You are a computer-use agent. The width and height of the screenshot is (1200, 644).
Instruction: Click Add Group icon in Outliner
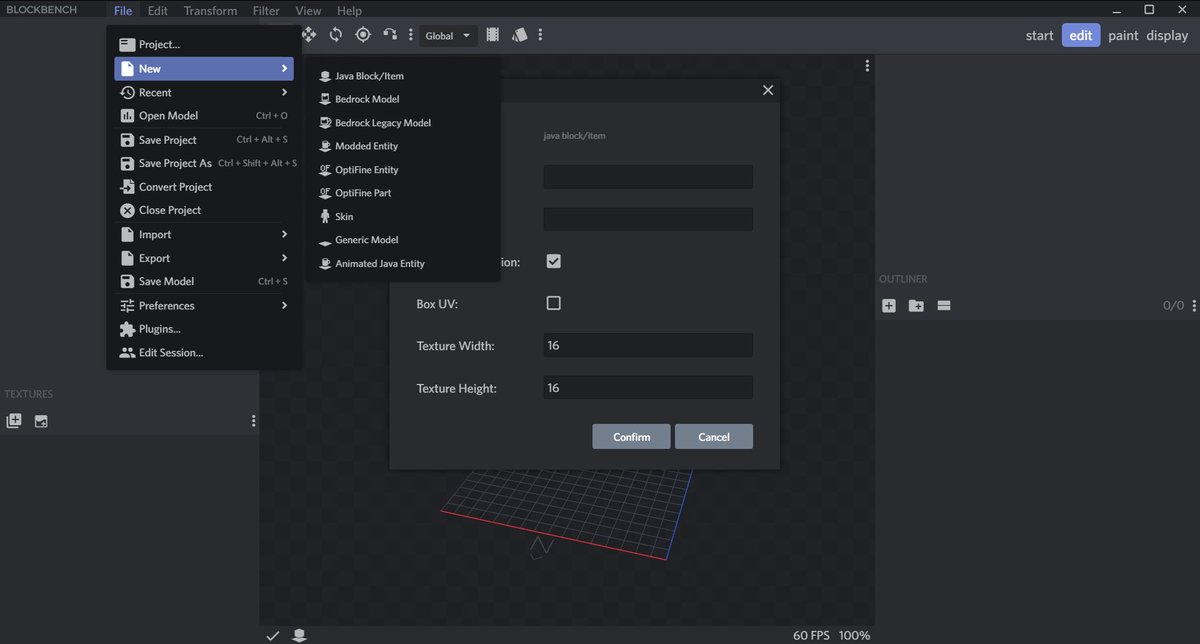(916, 305)
